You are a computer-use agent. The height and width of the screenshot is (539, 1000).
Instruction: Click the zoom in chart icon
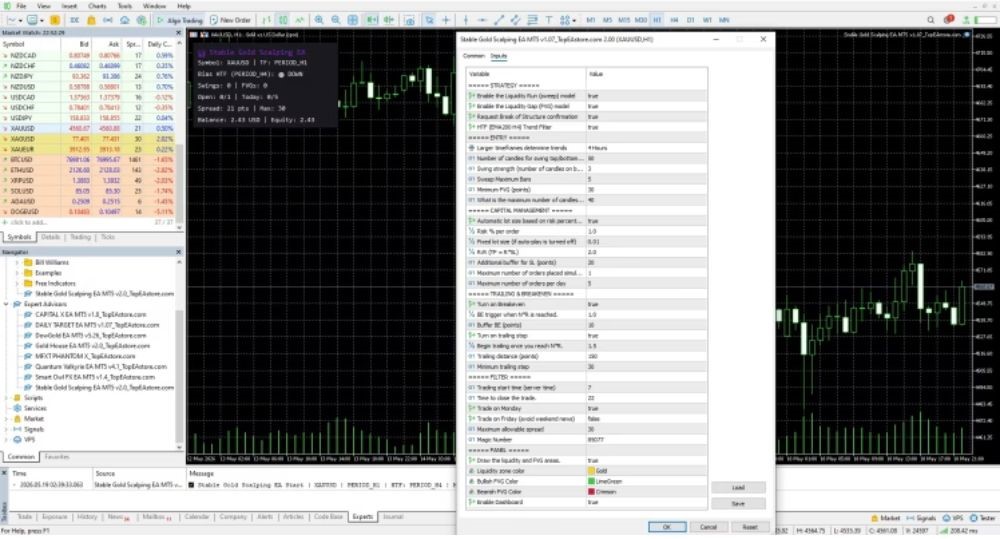coord(319,20)
